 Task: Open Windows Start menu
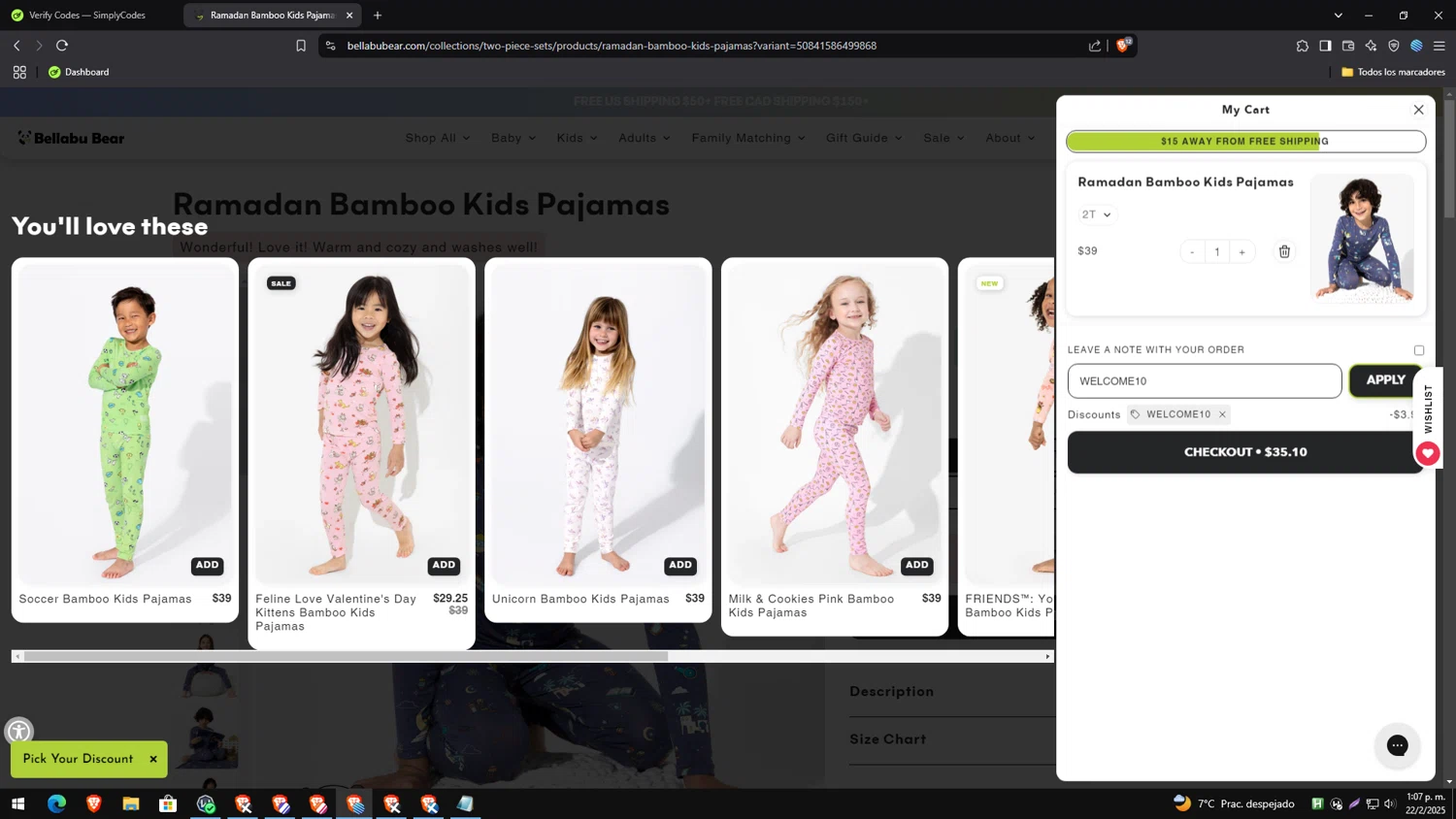tap(17, 803)
